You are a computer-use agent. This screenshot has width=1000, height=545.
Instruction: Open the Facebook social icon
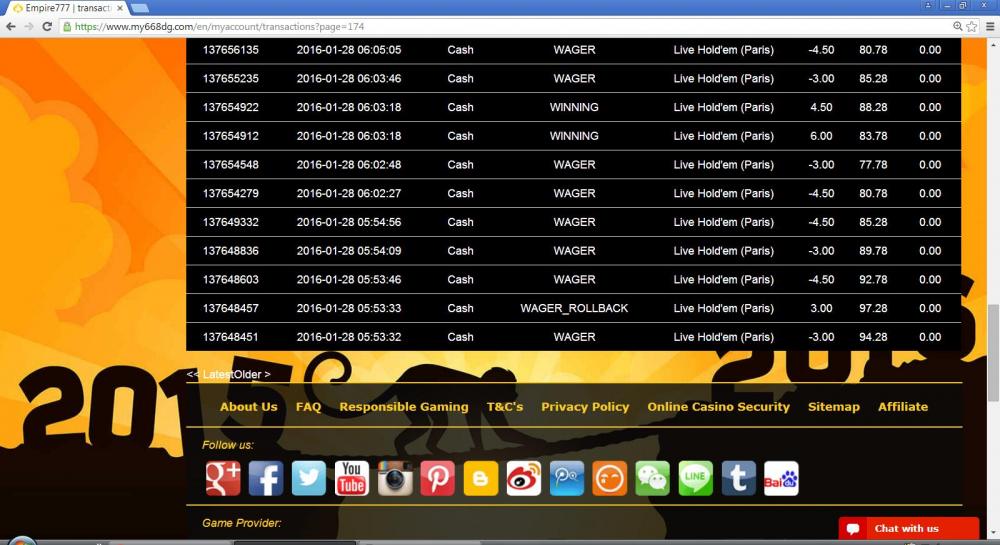(266, 478)
